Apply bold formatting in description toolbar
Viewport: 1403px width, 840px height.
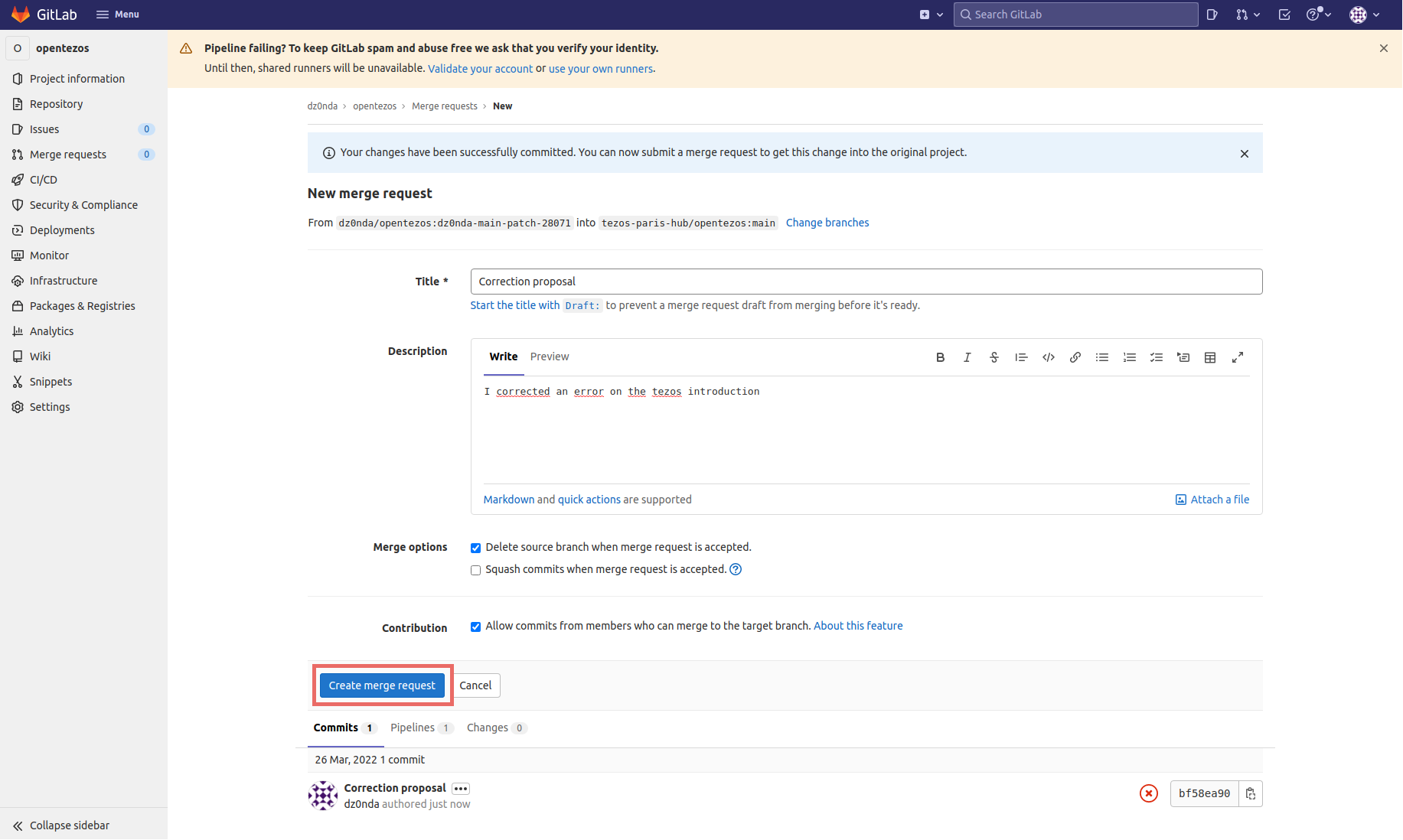pos(940,357)
